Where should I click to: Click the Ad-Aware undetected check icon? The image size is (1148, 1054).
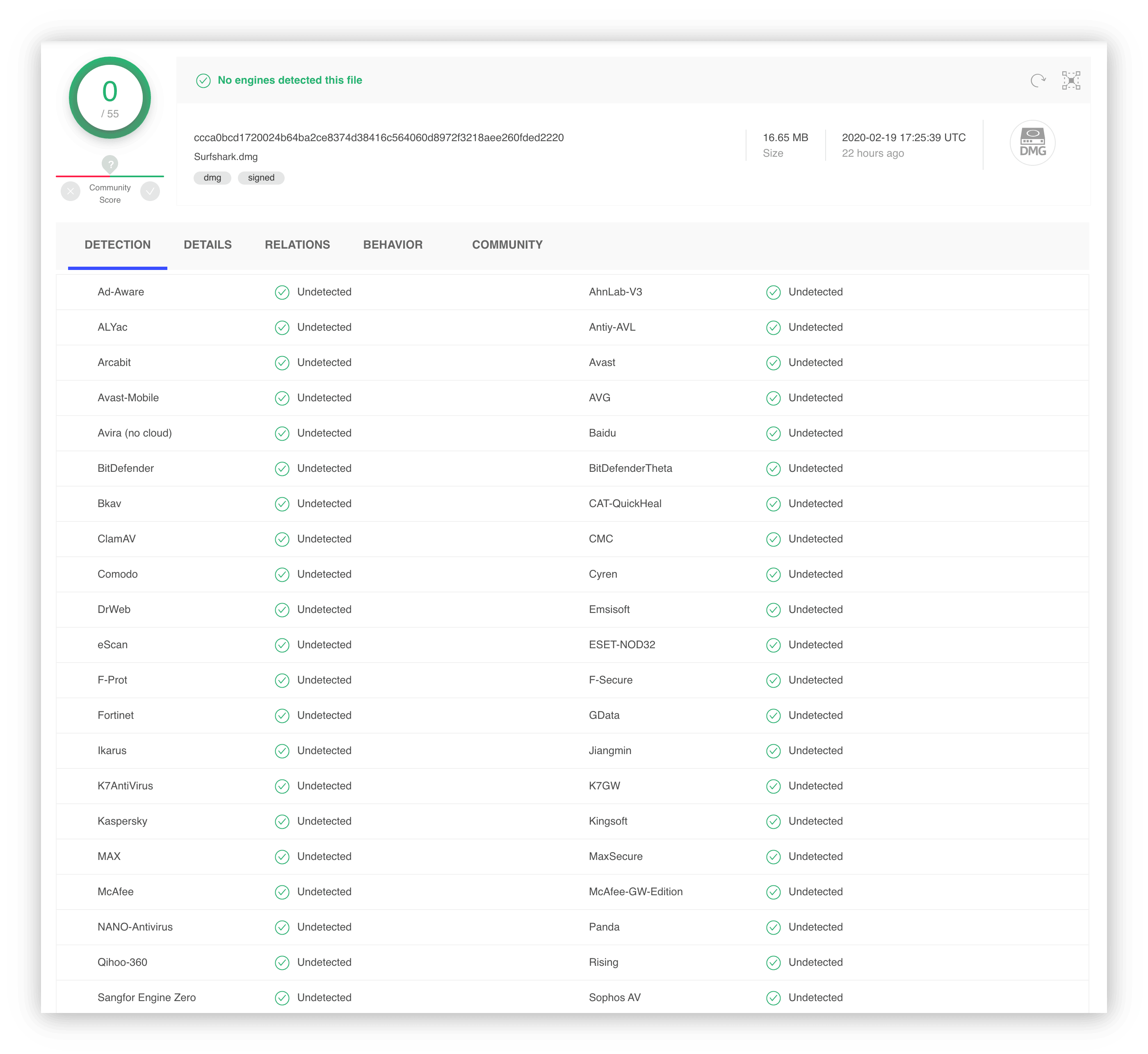[x=282, y=292]
